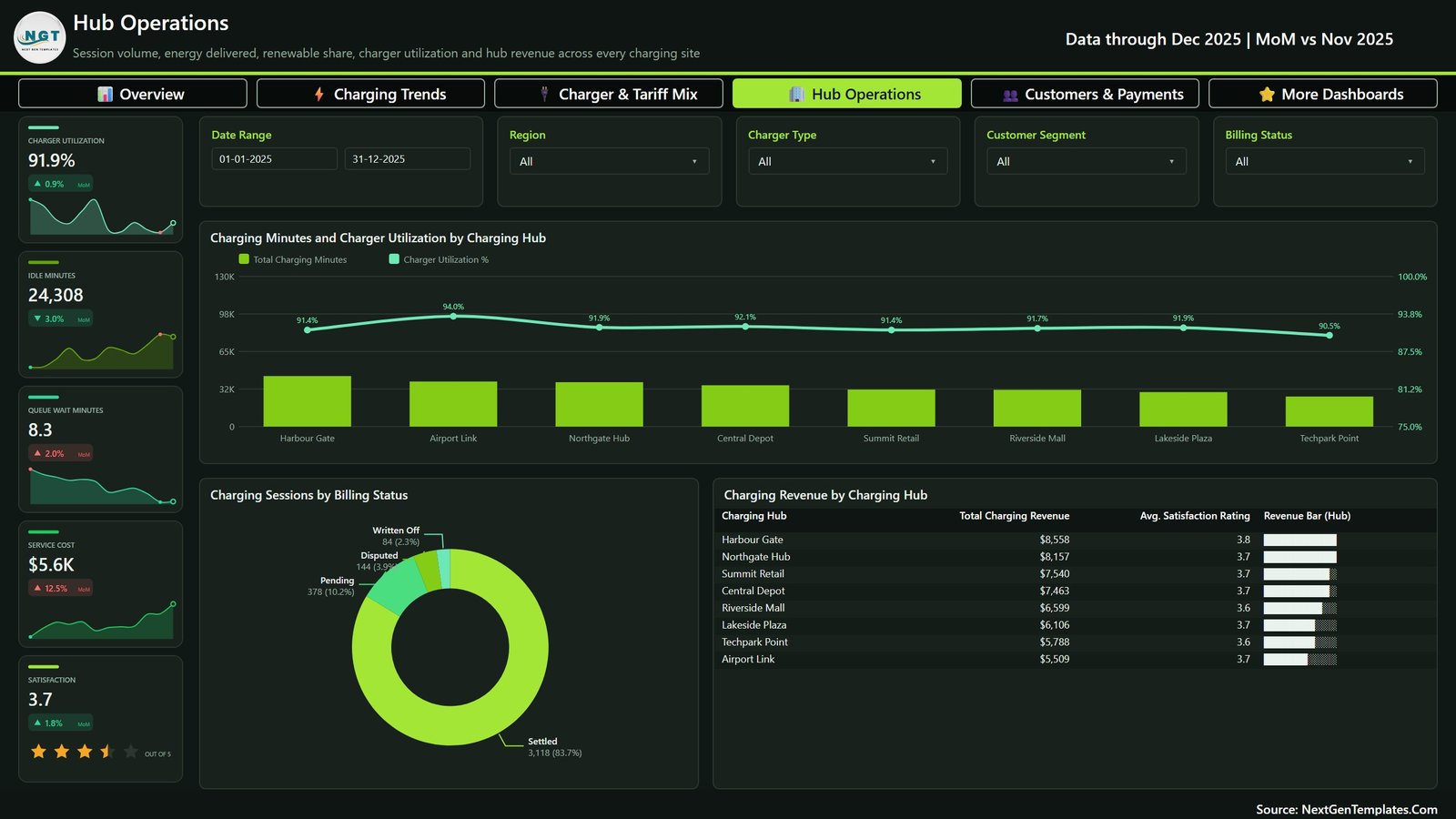Click the Satisfaction green arrow indicator
The width and height of the screenshot is (1456, 819).
37,723
